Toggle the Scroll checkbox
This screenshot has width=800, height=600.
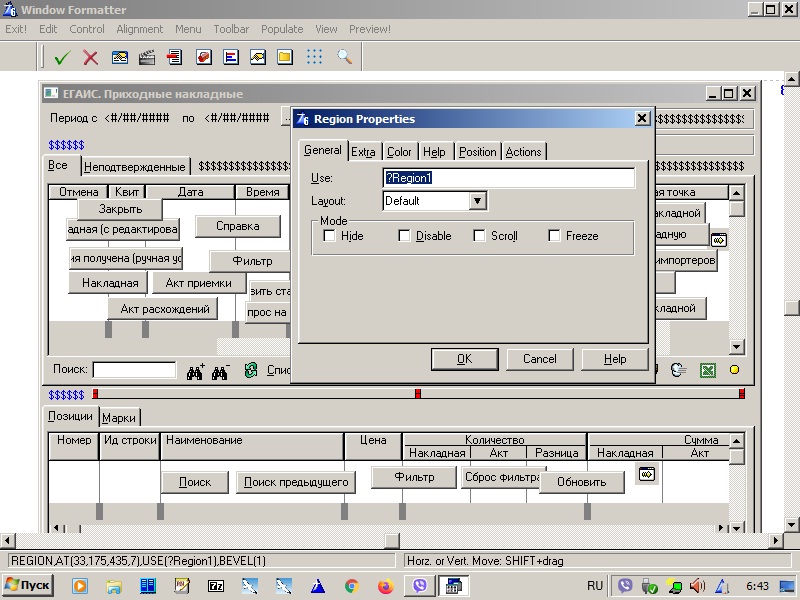[480, 236]
